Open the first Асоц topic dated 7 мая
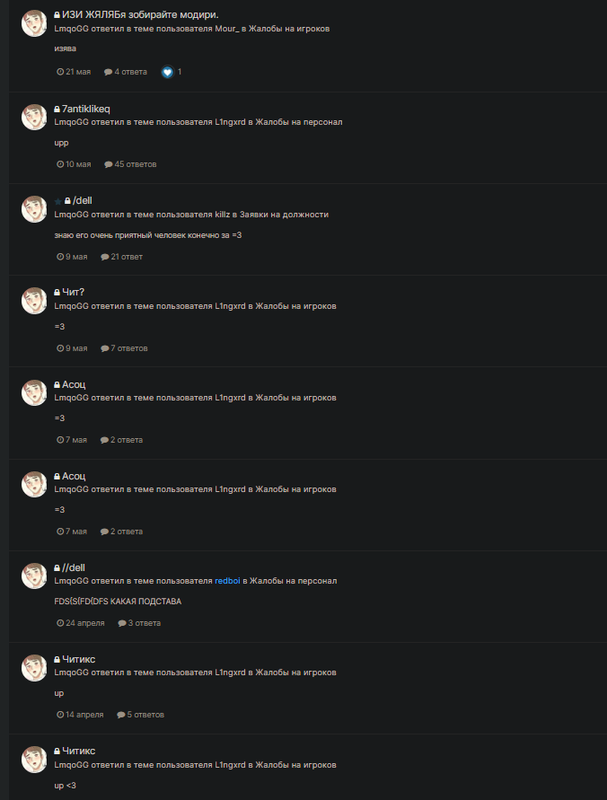 pyautogui.click(x=73, y=384)
